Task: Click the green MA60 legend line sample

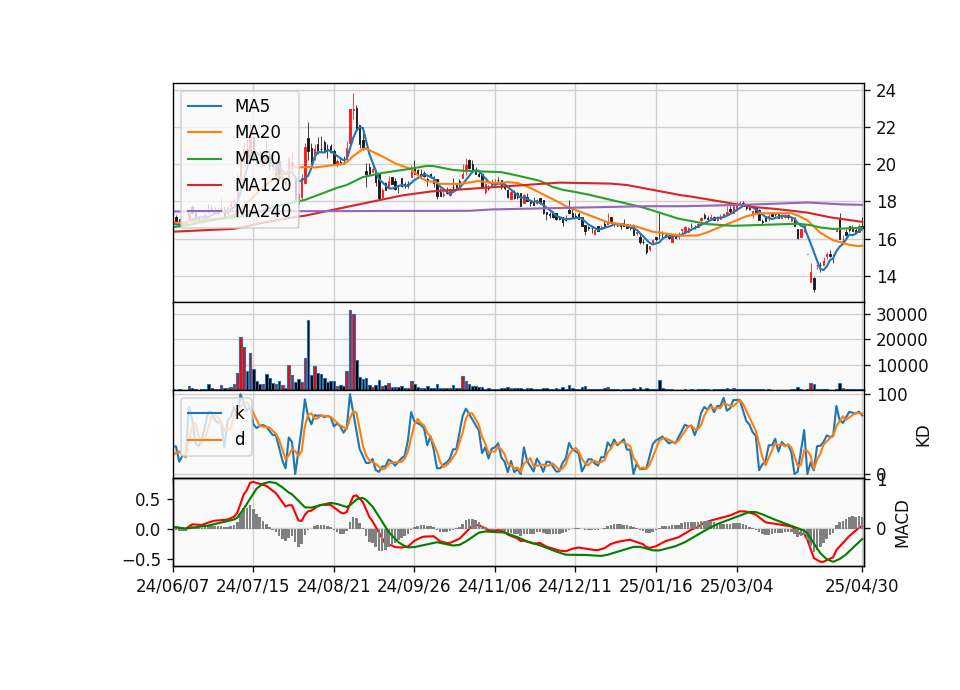Action: click(x=204, y=159)
